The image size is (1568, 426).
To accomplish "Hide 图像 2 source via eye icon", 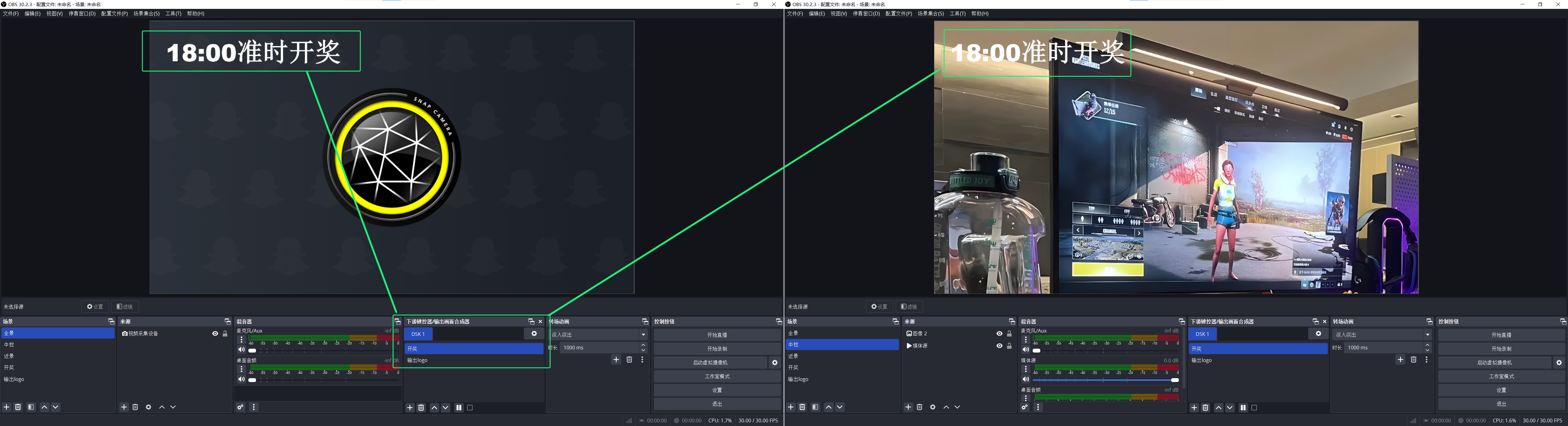I will (999, 333).
